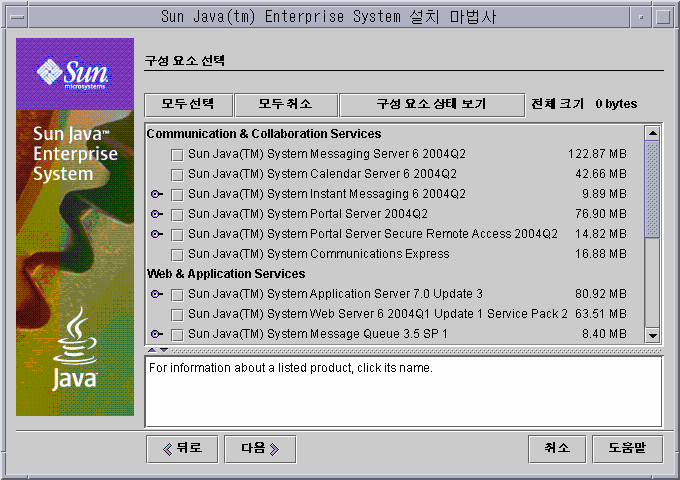The height and width of the screenshot is (480, 680).
Task: Click Application Server 7.0 Update 3 name
Action: click(335, 294)
